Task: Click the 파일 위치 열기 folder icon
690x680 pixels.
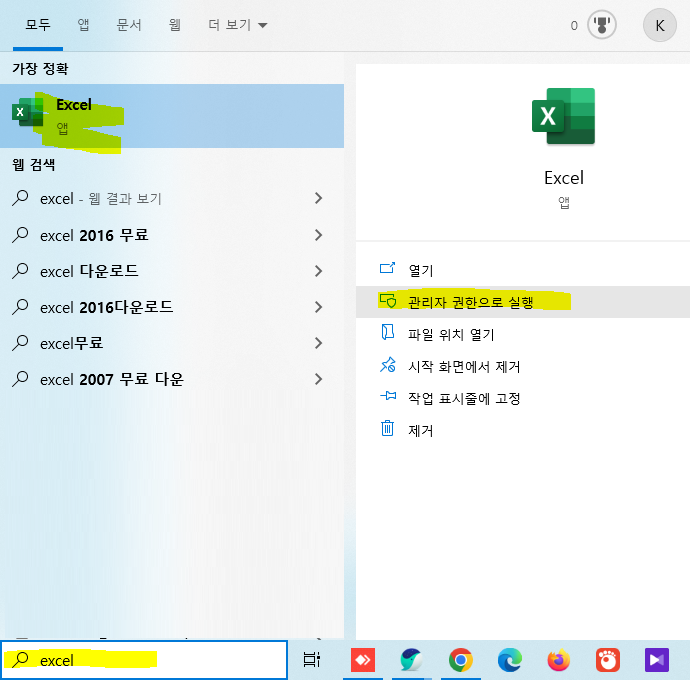Action: 387,333
